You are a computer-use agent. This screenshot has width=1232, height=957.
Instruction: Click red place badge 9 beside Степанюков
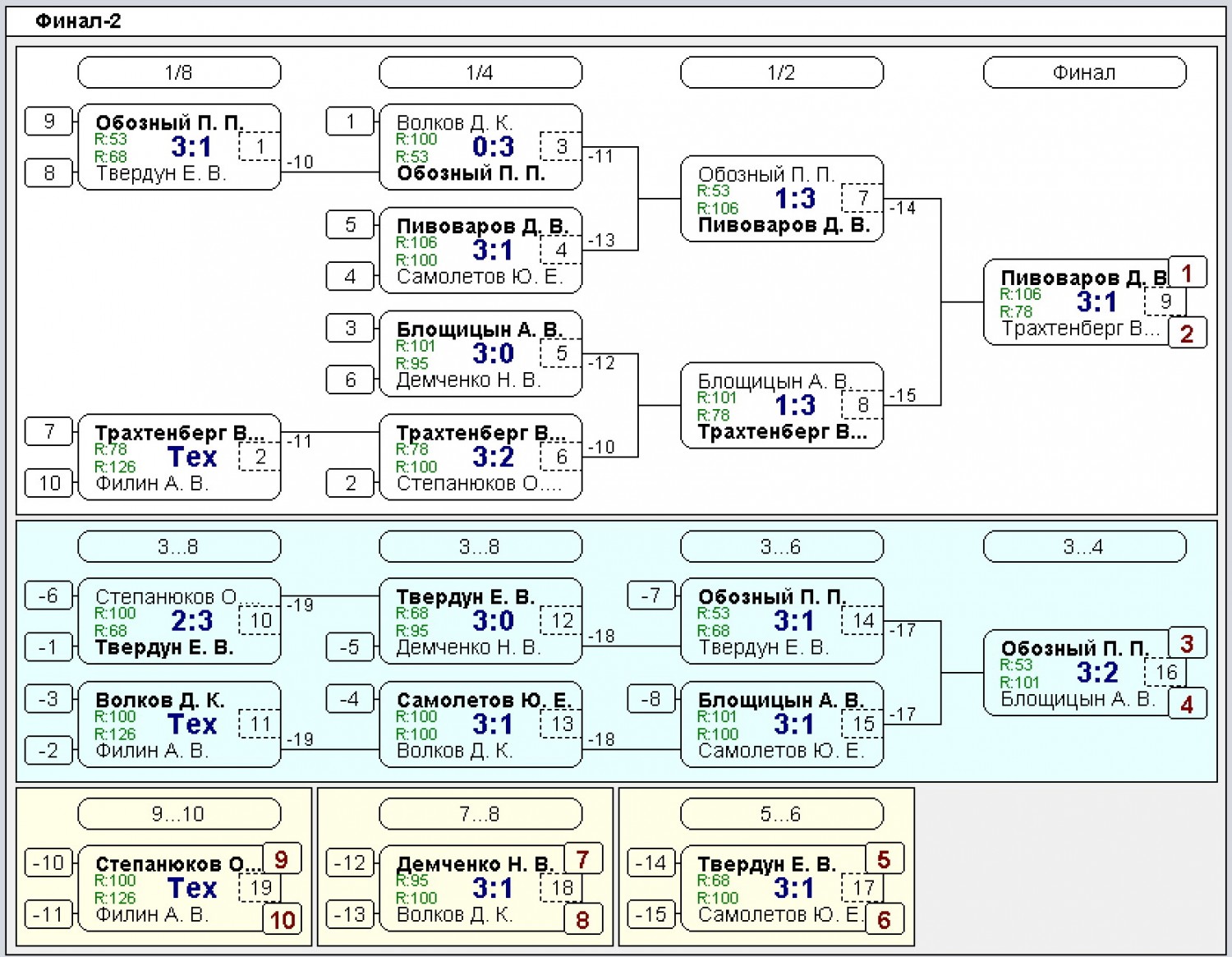[x=282, y=859]
